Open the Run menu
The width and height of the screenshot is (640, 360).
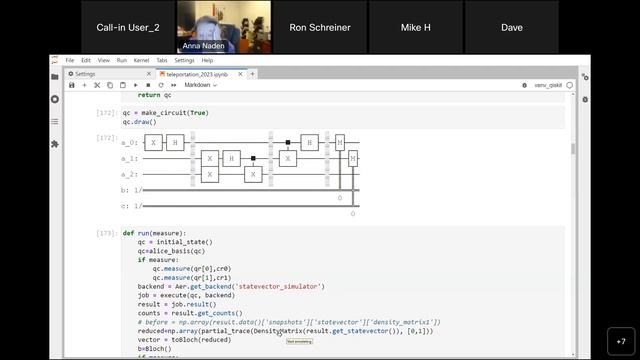[122, 60]
